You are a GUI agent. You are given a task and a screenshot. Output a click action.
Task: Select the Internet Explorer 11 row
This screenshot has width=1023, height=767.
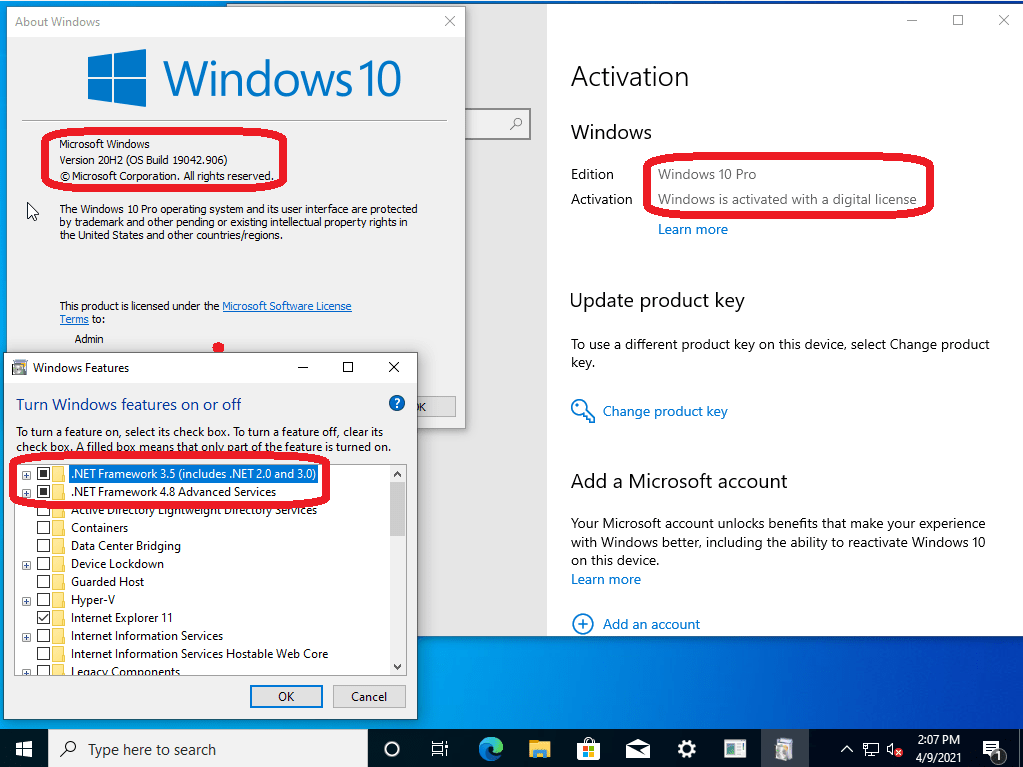[x=121, y=618]
